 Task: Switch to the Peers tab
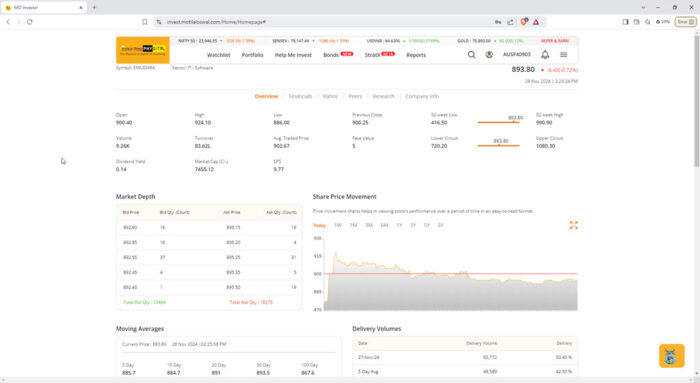(355, 96)
